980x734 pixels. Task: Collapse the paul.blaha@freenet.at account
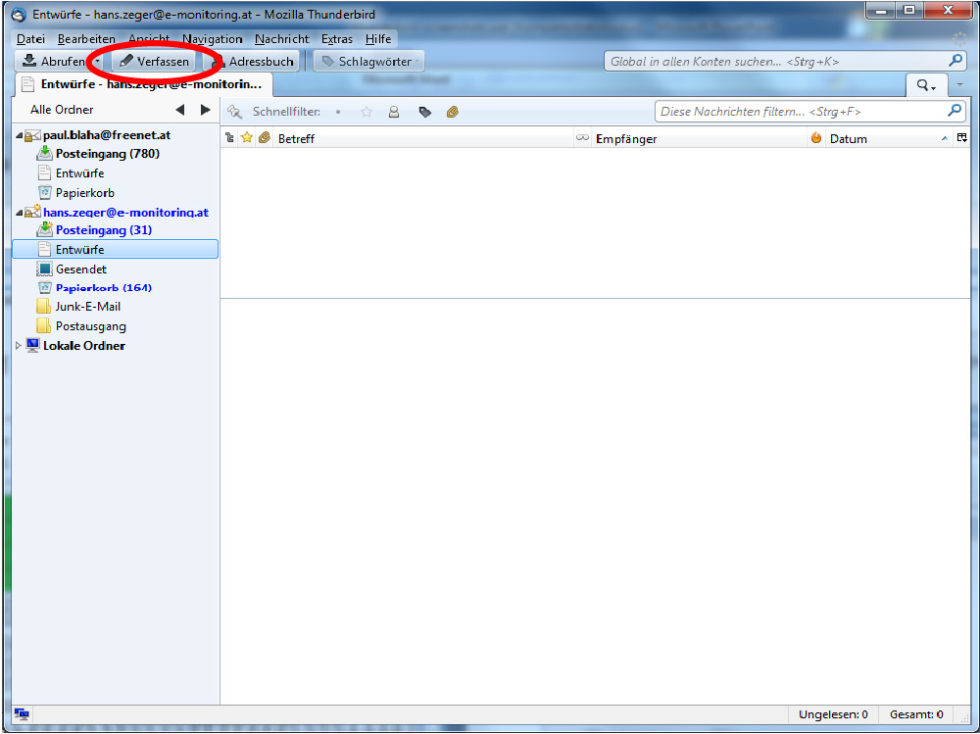pos(19,135)
